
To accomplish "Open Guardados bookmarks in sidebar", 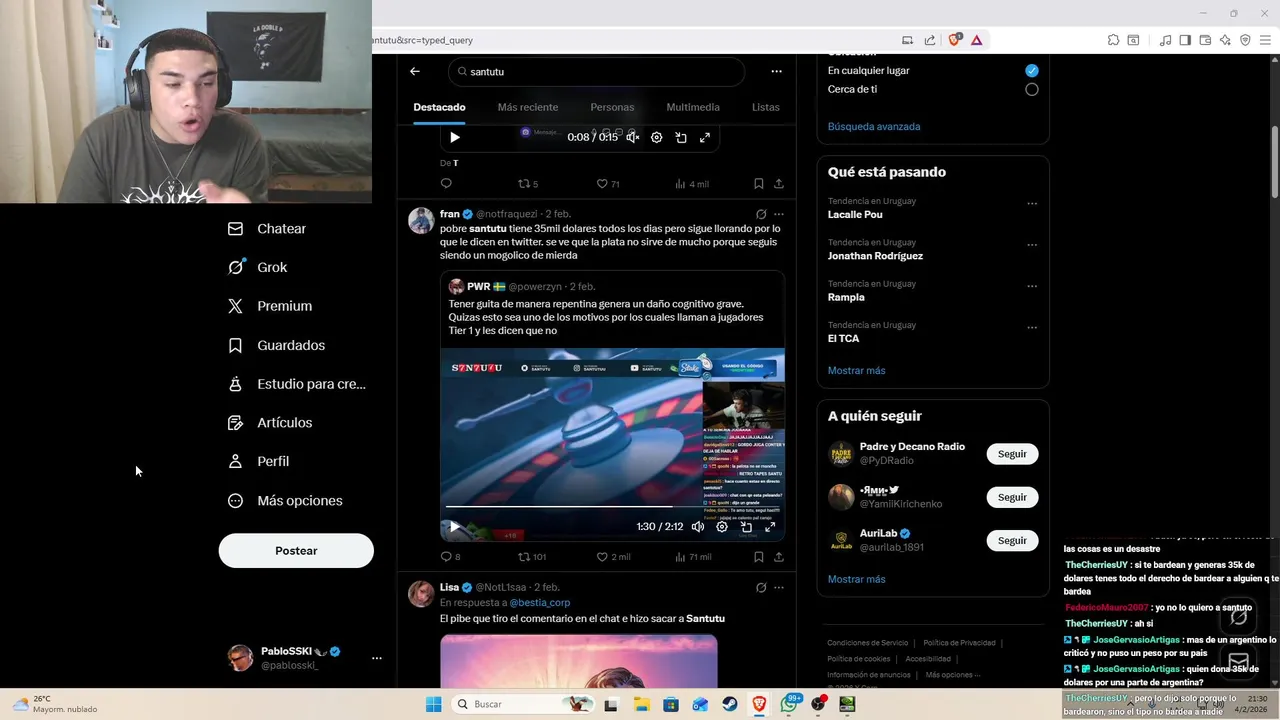I will click(x=276, y=345).
